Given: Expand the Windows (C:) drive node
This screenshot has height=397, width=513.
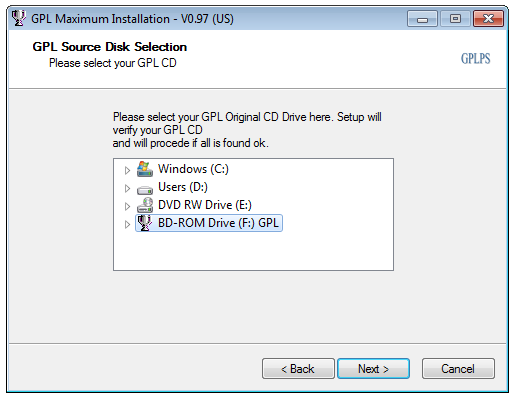Looking at the screenshot, I should pyautogui.click(x=127, y=170).
